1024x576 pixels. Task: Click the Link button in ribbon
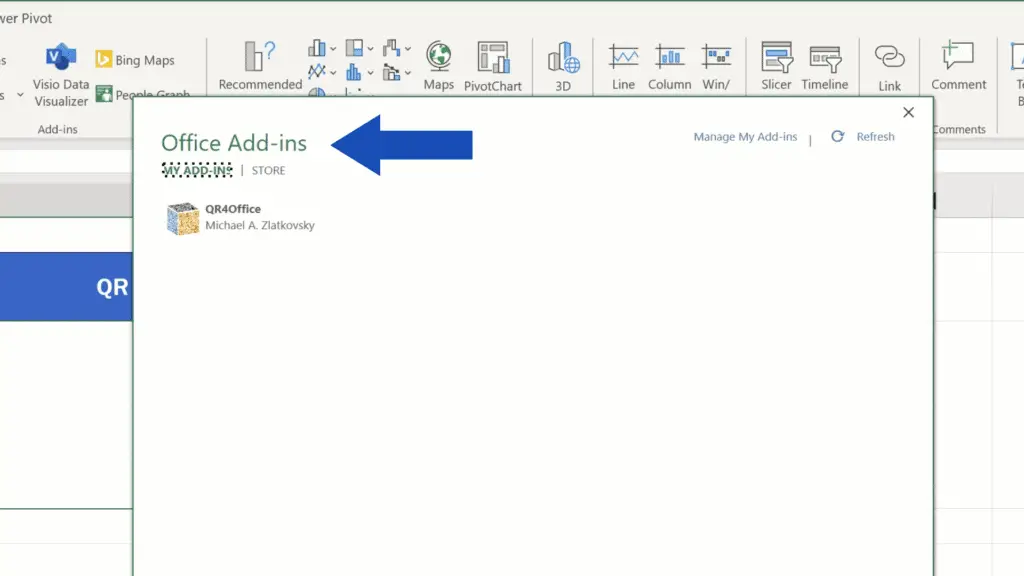889,66
